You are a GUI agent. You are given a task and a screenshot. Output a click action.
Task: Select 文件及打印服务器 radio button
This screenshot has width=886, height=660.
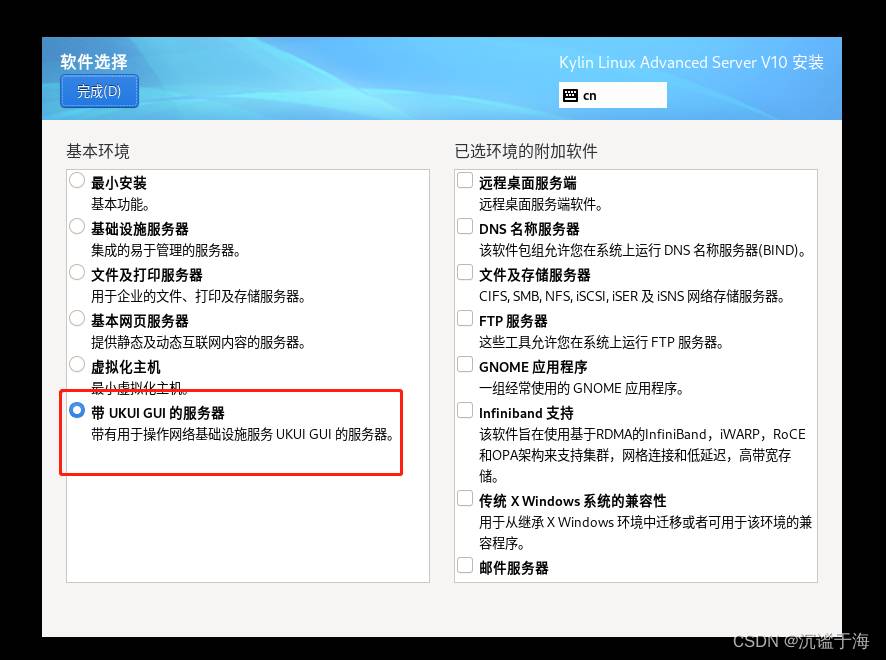[78, 273]
